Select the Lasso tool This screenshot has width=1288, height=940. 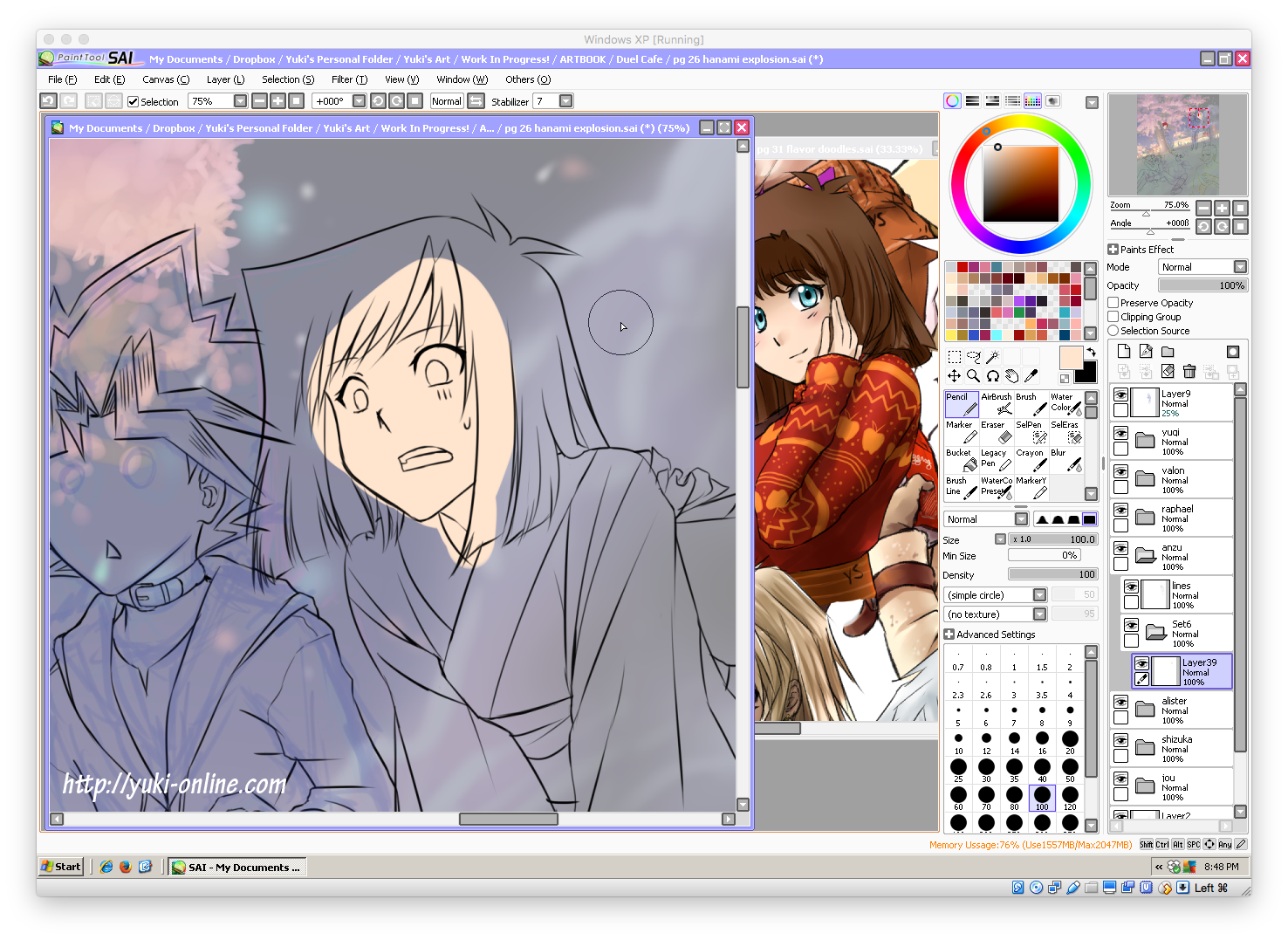[973, 356]
